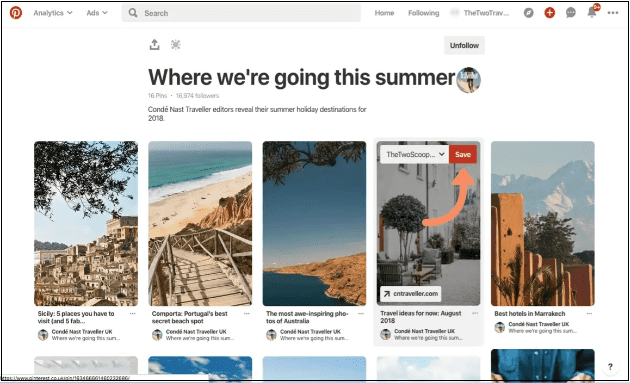
Task: Open more options for Australia pin
Action: click(361, 313)
